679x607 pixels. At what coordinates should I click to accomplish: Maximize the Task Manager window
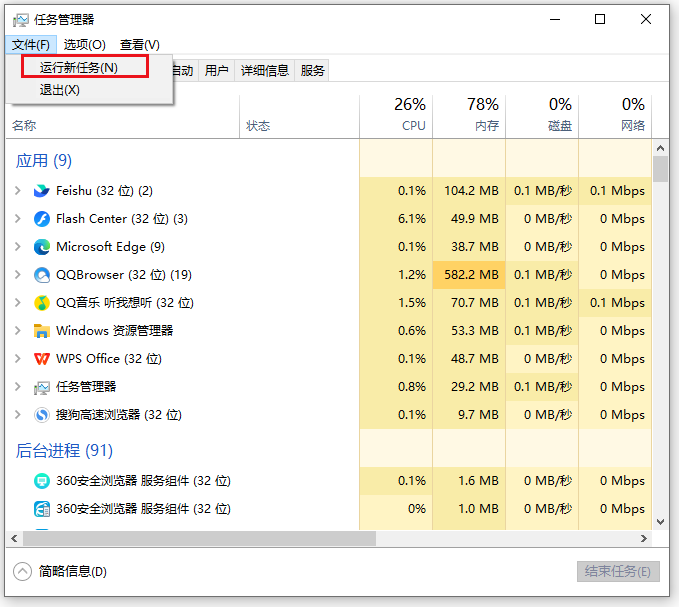pos(600,19)
